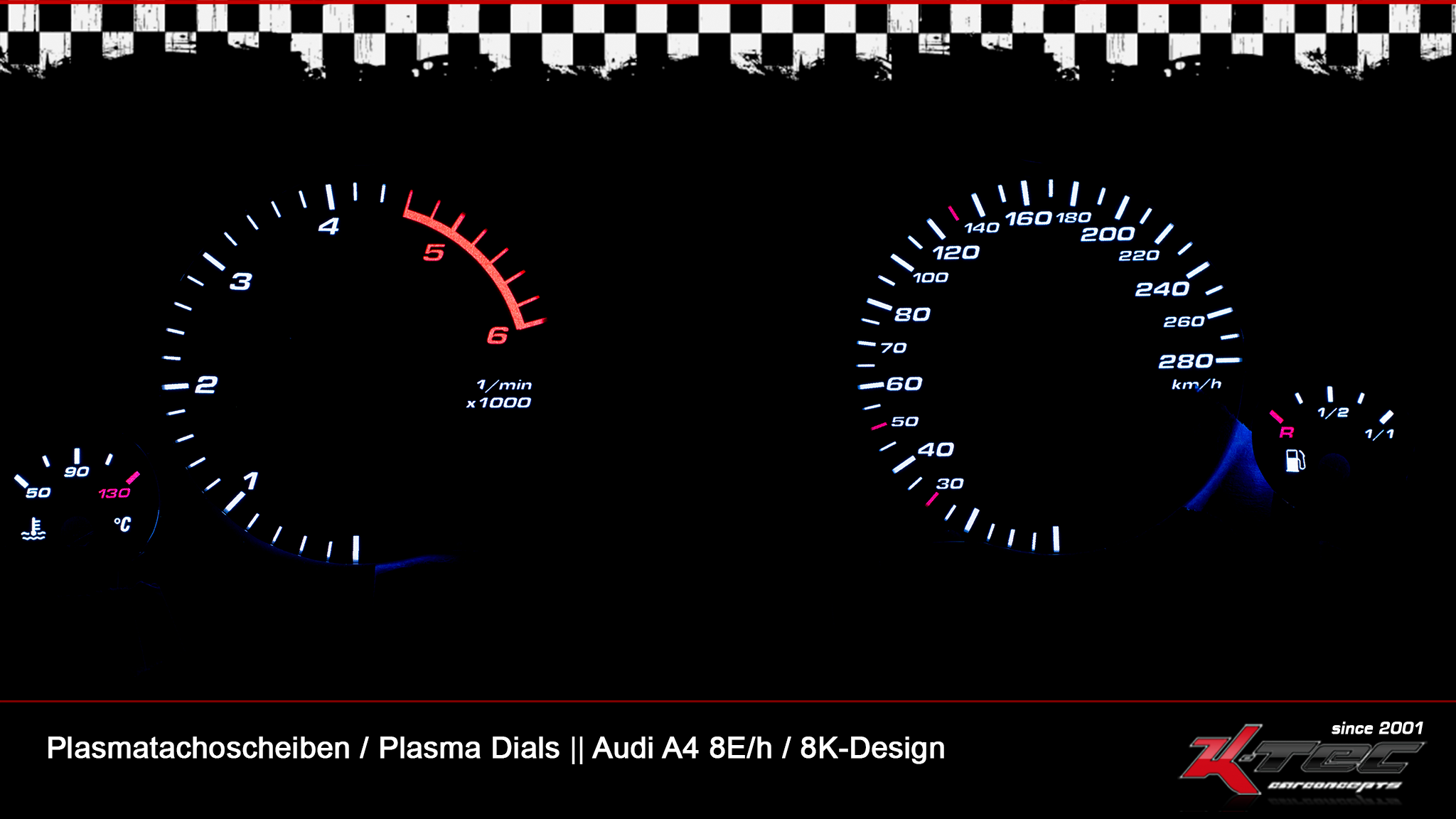Image resolution: width=1456 pixels, height=819 pixels.
Task: Click the 280 speedometer number
Action: 1186,361
